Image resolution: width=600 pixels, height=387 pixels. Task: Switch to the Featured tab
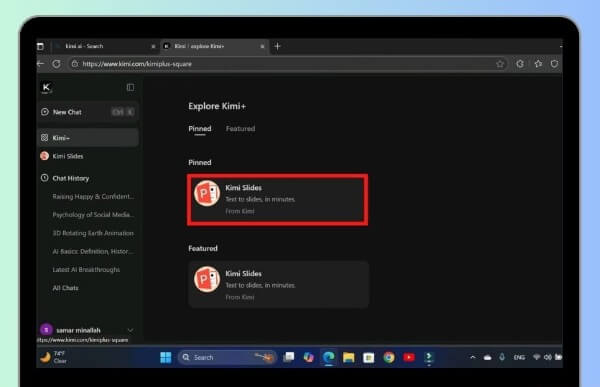tap(240, 129)
